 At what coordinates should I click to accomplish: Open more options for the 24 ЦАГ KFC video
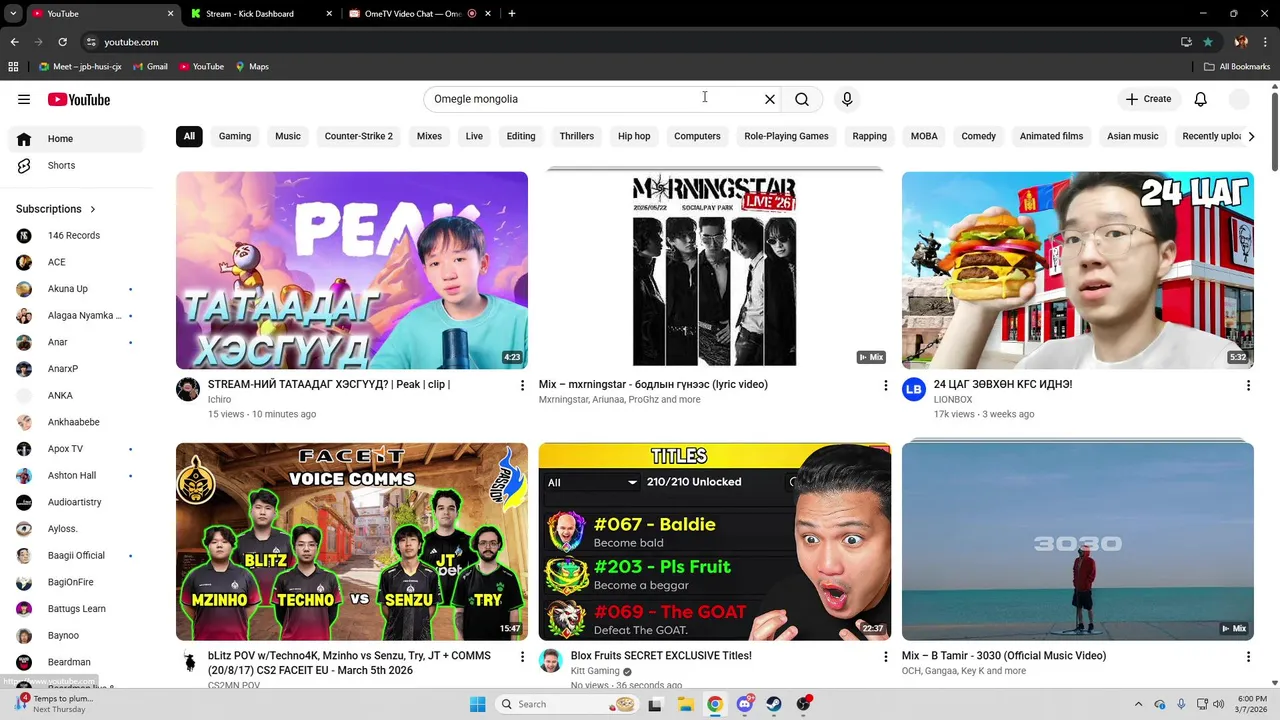(1248, 385)
